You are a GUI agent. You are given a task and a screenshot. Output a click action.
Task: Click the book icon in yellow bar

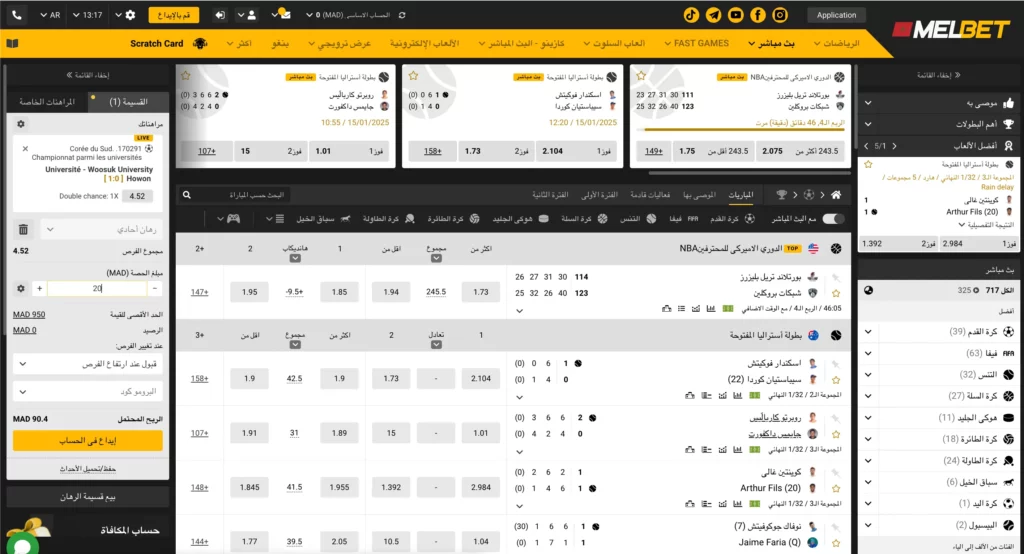pos(12,44)
